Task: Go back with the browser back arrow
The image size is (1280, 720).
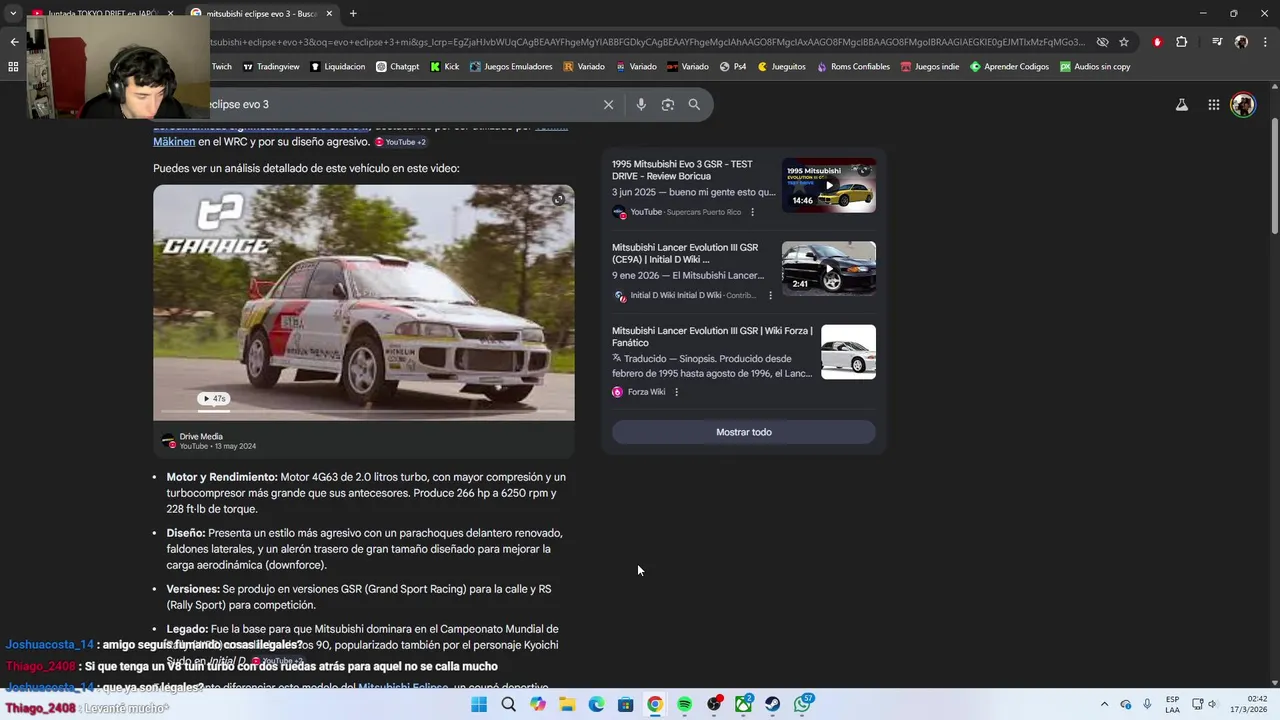Action: click(14, 42)
